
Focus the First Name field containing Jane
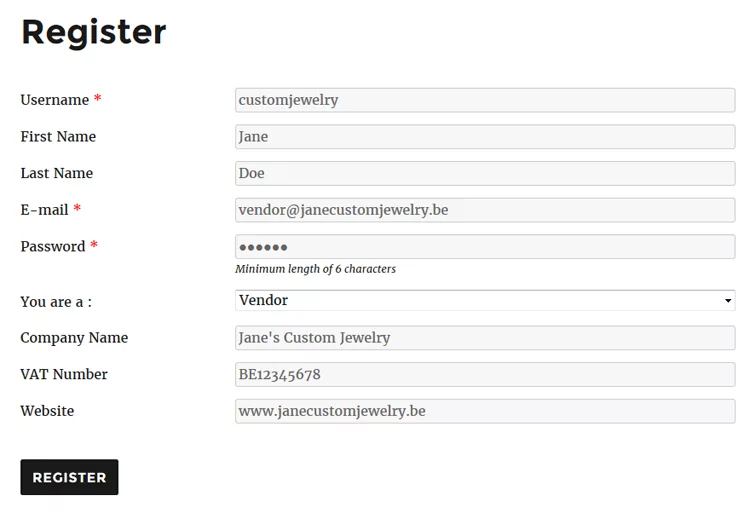(485, 137)
